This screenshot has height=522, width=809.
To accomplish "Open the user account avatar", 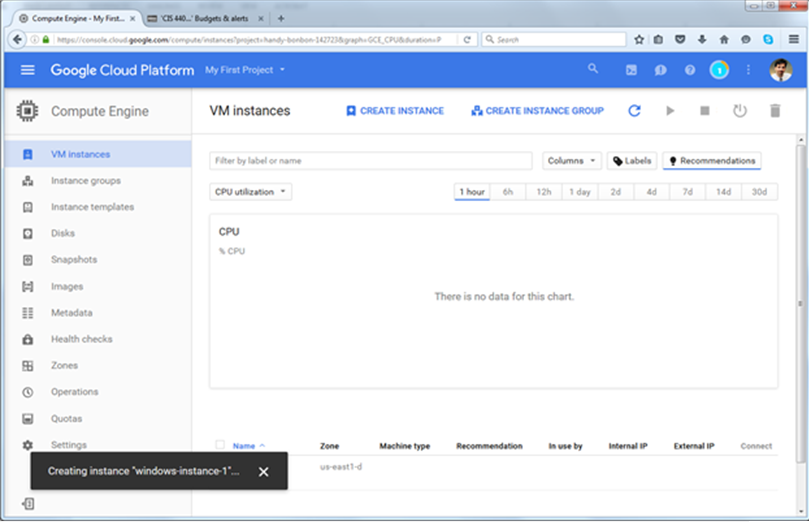I will [781, 70].
